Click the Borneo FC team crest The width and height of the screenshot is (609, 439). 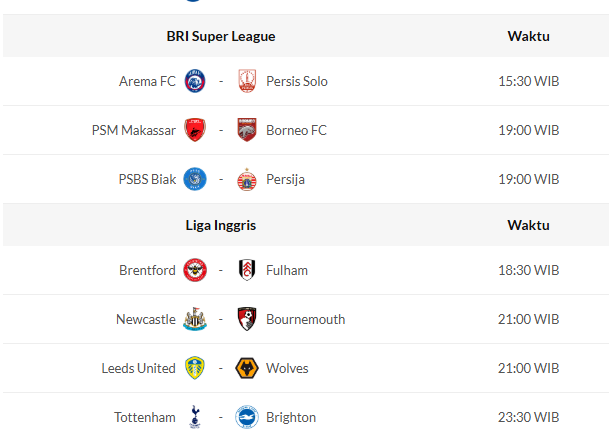(x=247, y=130)
